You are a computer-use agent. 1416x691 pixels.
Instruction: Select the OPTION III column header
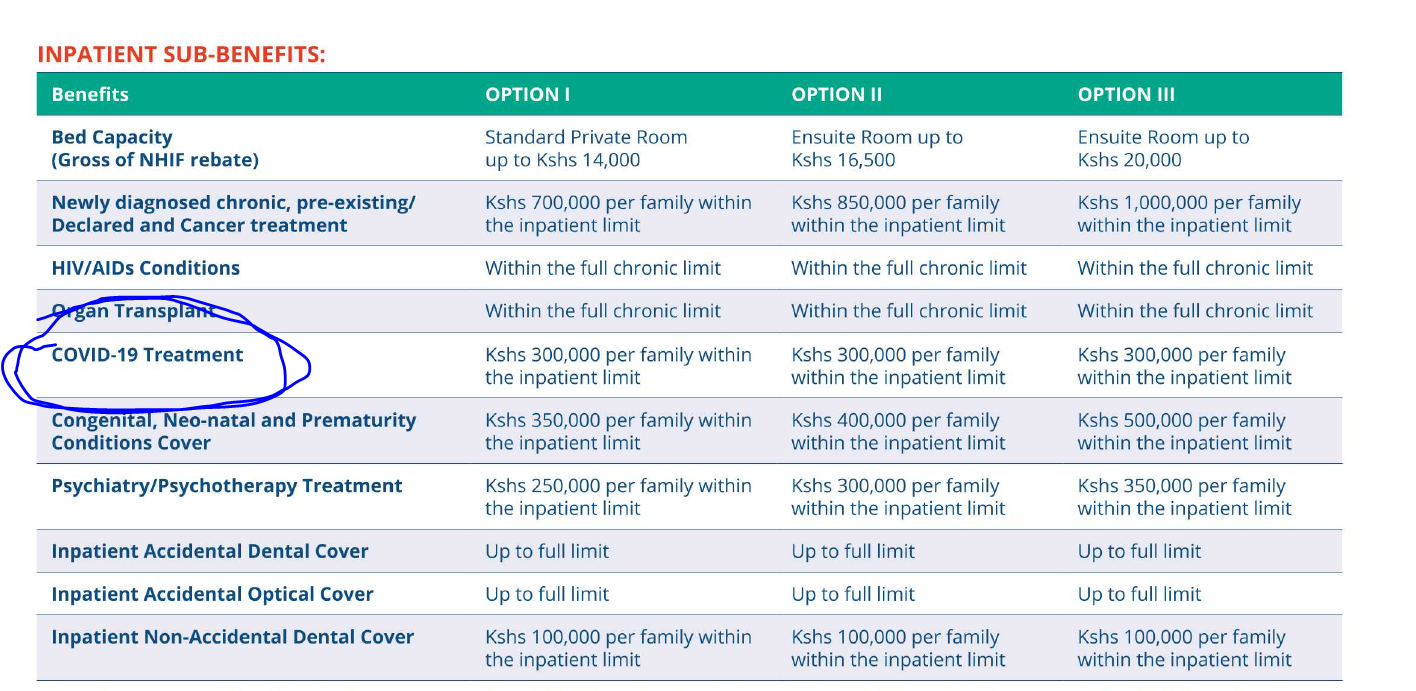click(x=1126, y=95)
